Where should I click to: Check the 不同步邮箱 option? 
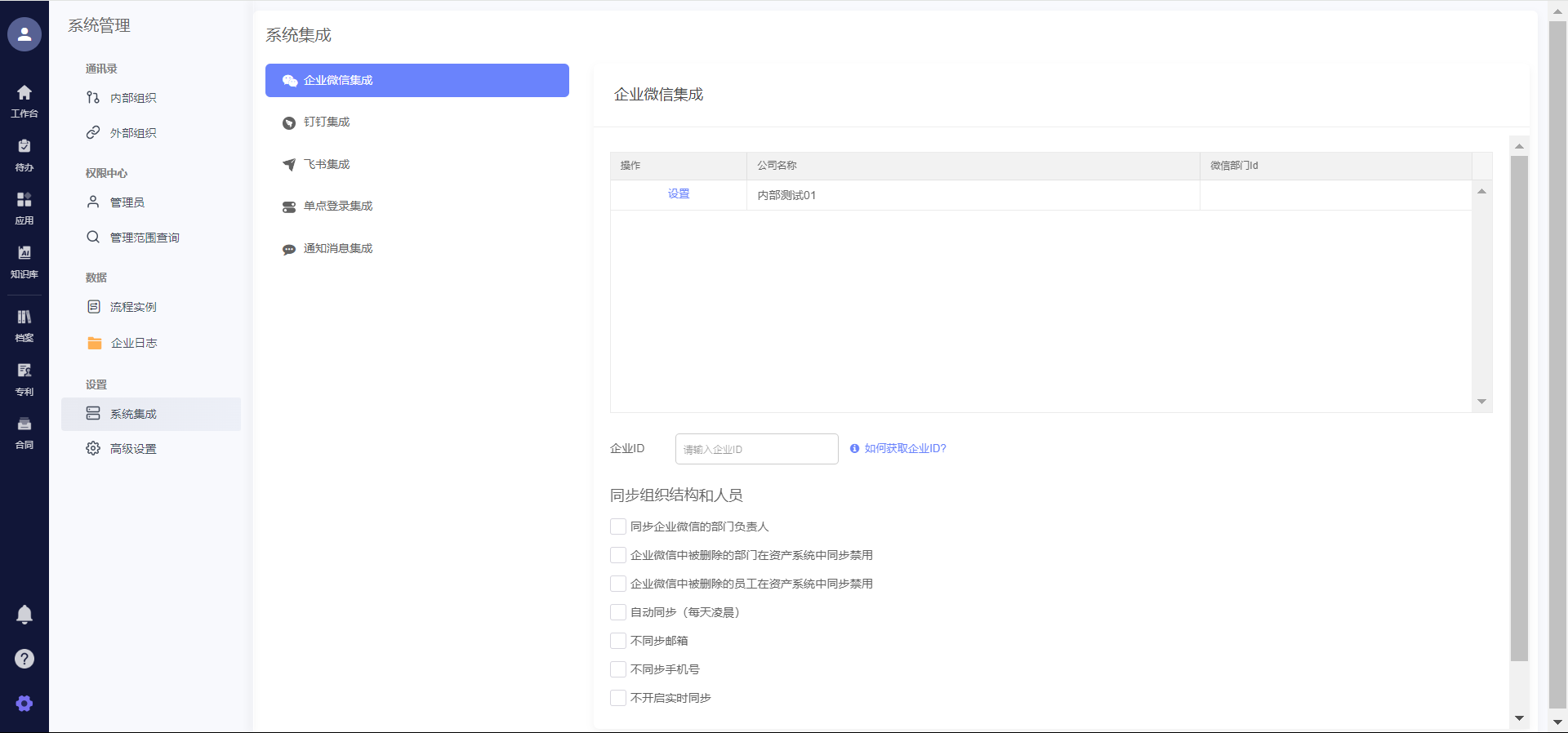coord(618,641)
